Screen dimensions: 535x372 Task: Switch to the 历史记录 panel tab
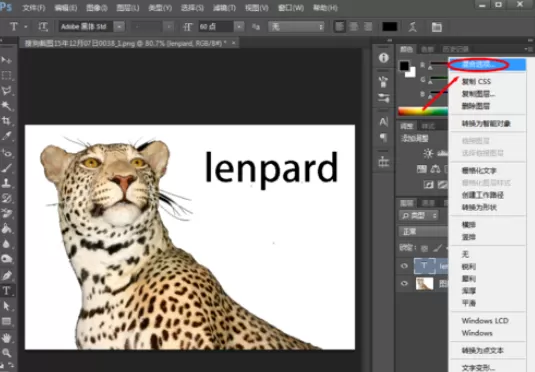point(455,49)
